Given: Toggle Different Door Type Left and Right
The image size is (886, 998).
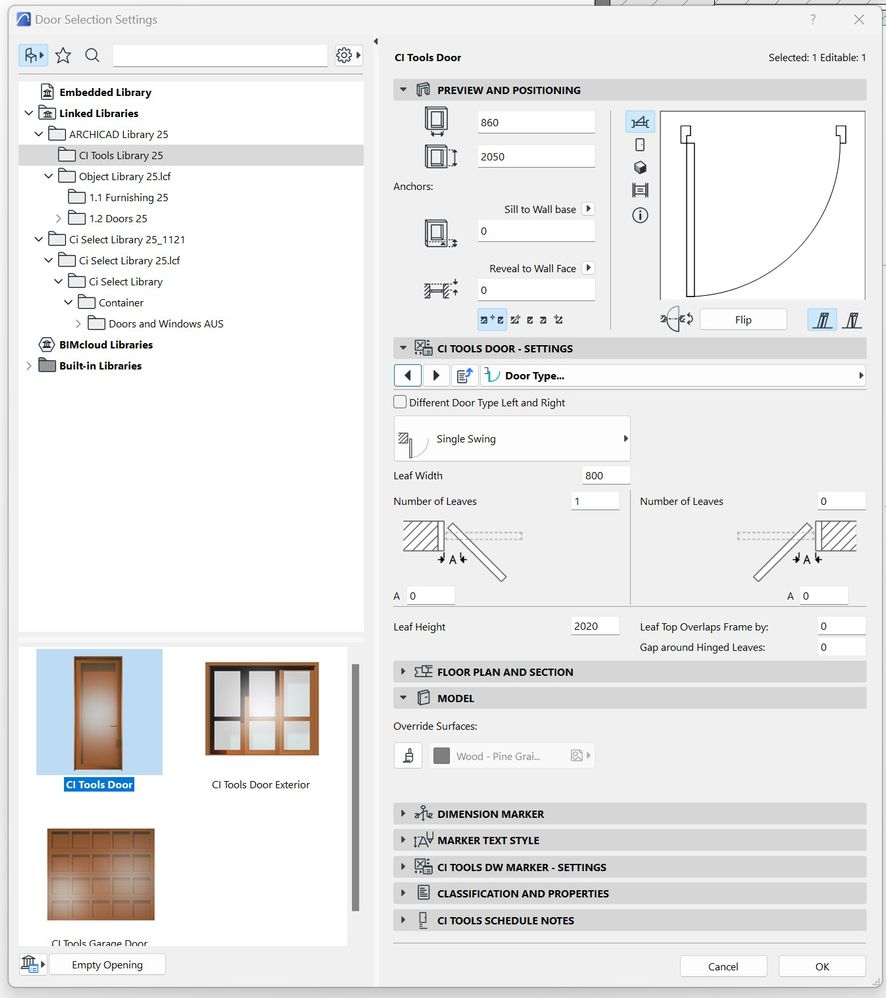Looking at the screenshot, I should [400, 402].
